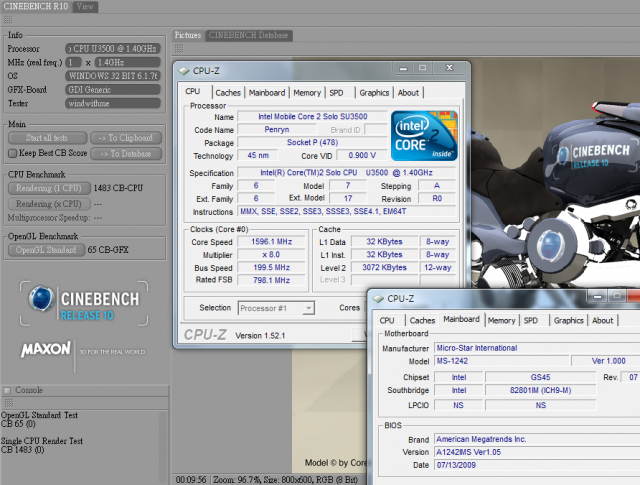This screenshot has height=485, width=640.
Task: Select the CPU tab in the rear CPU-Z window
Action: pyautogui.click(x=193, y=91)
